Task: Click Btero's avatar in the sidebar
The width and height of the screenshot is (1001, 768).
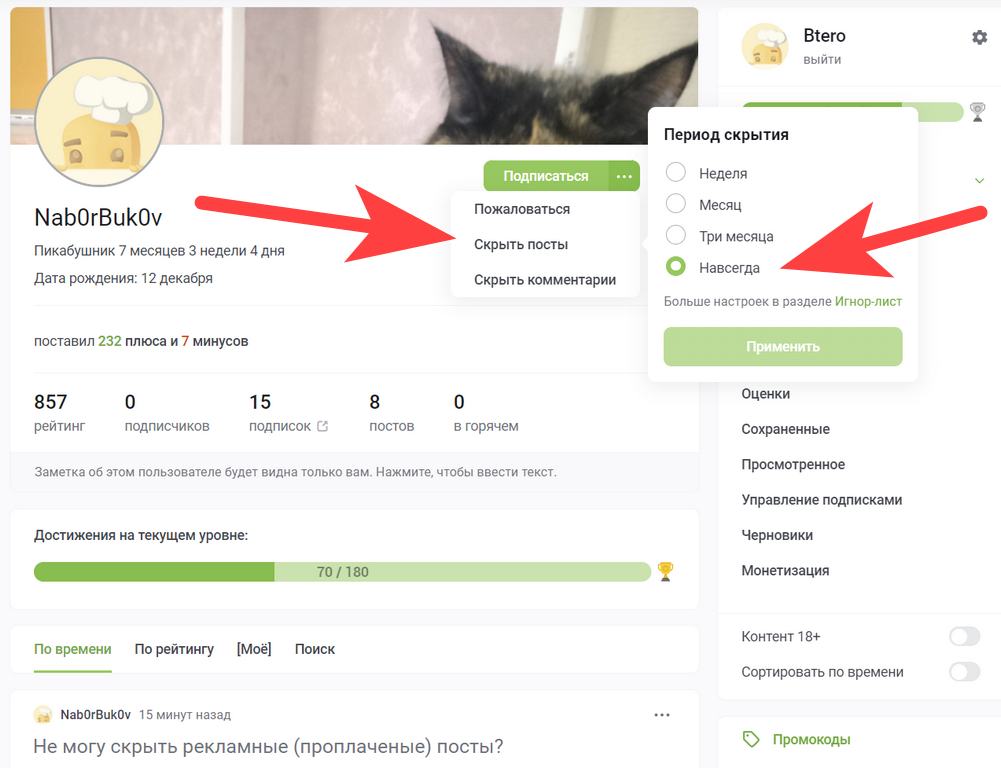Action: [766, 47]
